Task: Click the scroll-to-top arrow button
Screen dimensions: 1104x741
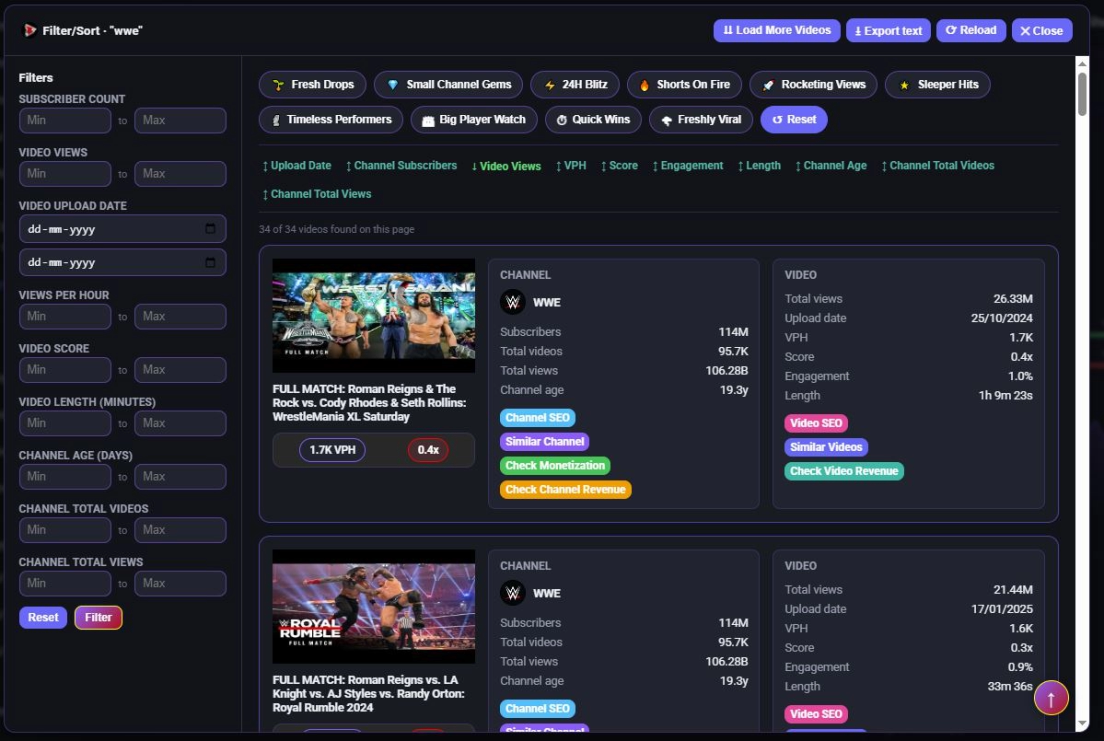Action: [x=1051, y=698]
